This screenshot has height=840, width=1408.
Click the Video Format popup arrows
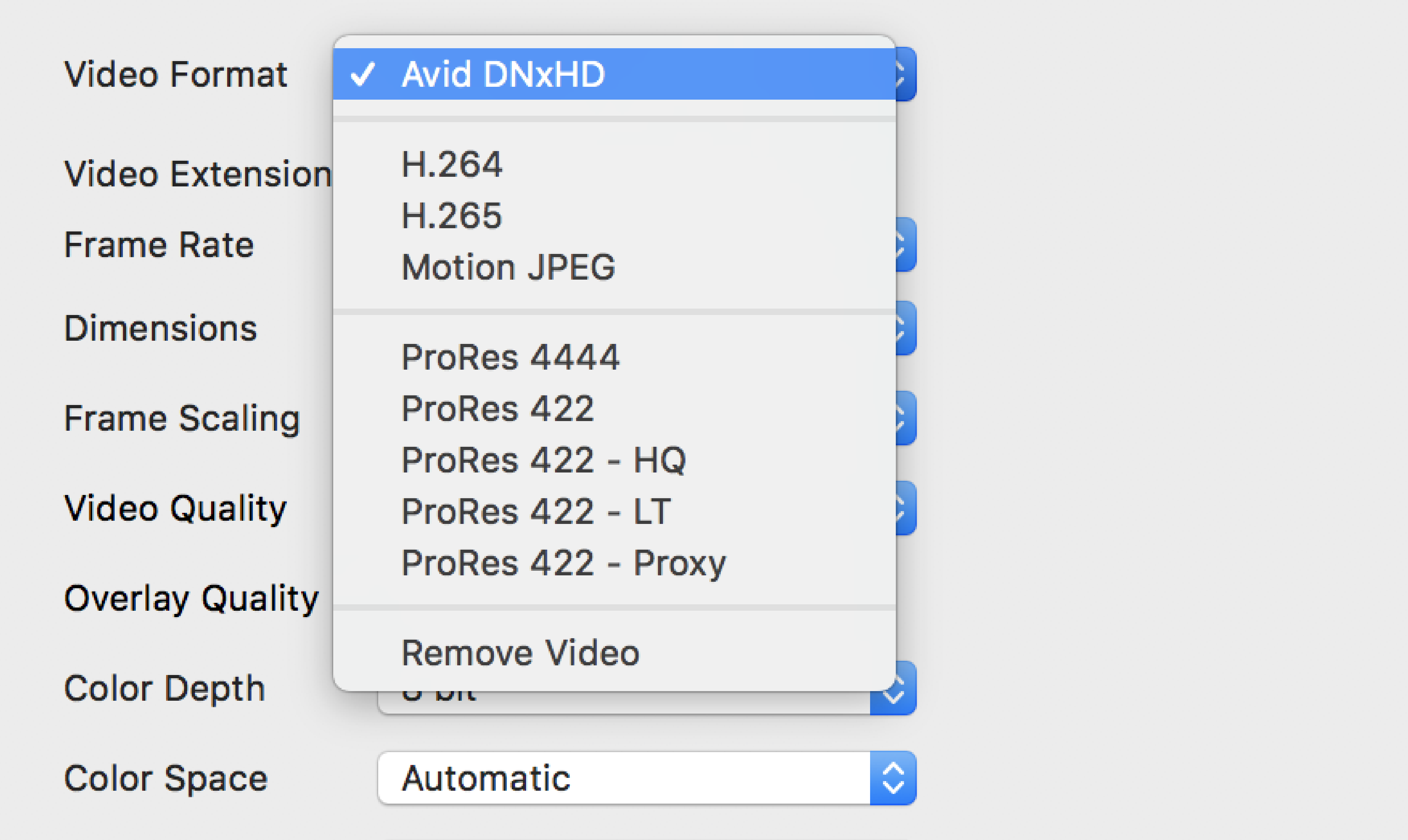click(905, 74)
